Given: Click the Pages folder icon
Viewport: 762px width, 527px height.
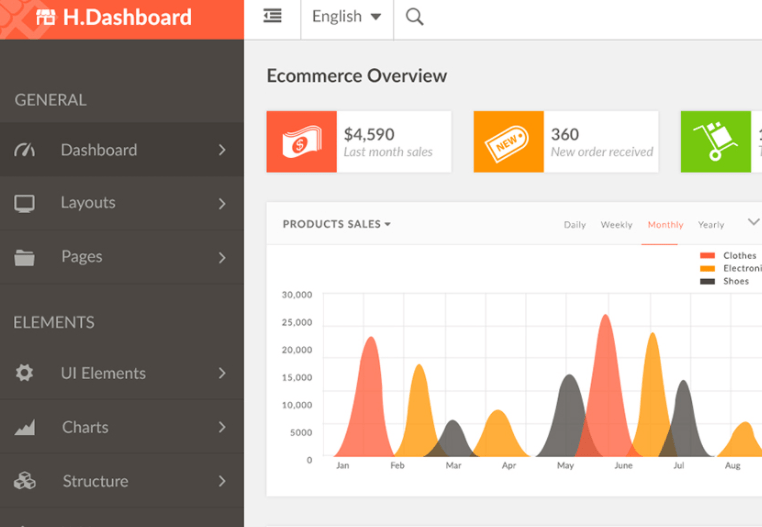Looking at the screenshot, I should (24, 257).
